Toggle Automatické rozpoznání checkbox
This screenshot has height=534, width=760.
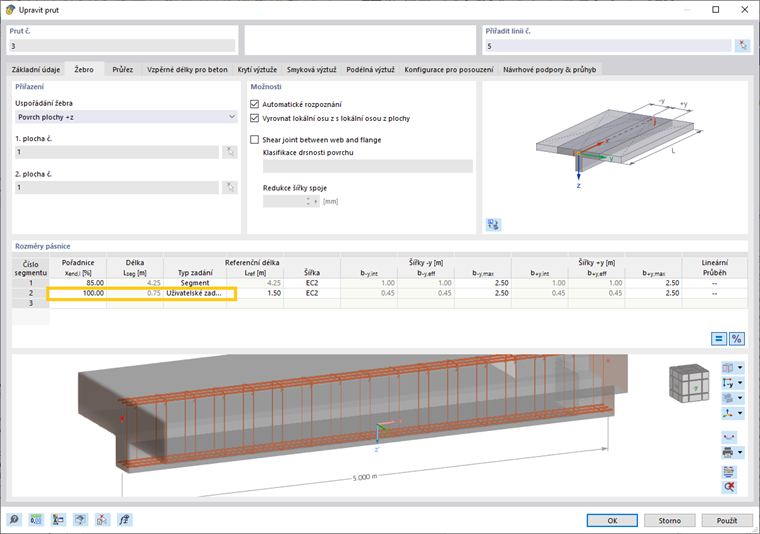tap(254, 104)
